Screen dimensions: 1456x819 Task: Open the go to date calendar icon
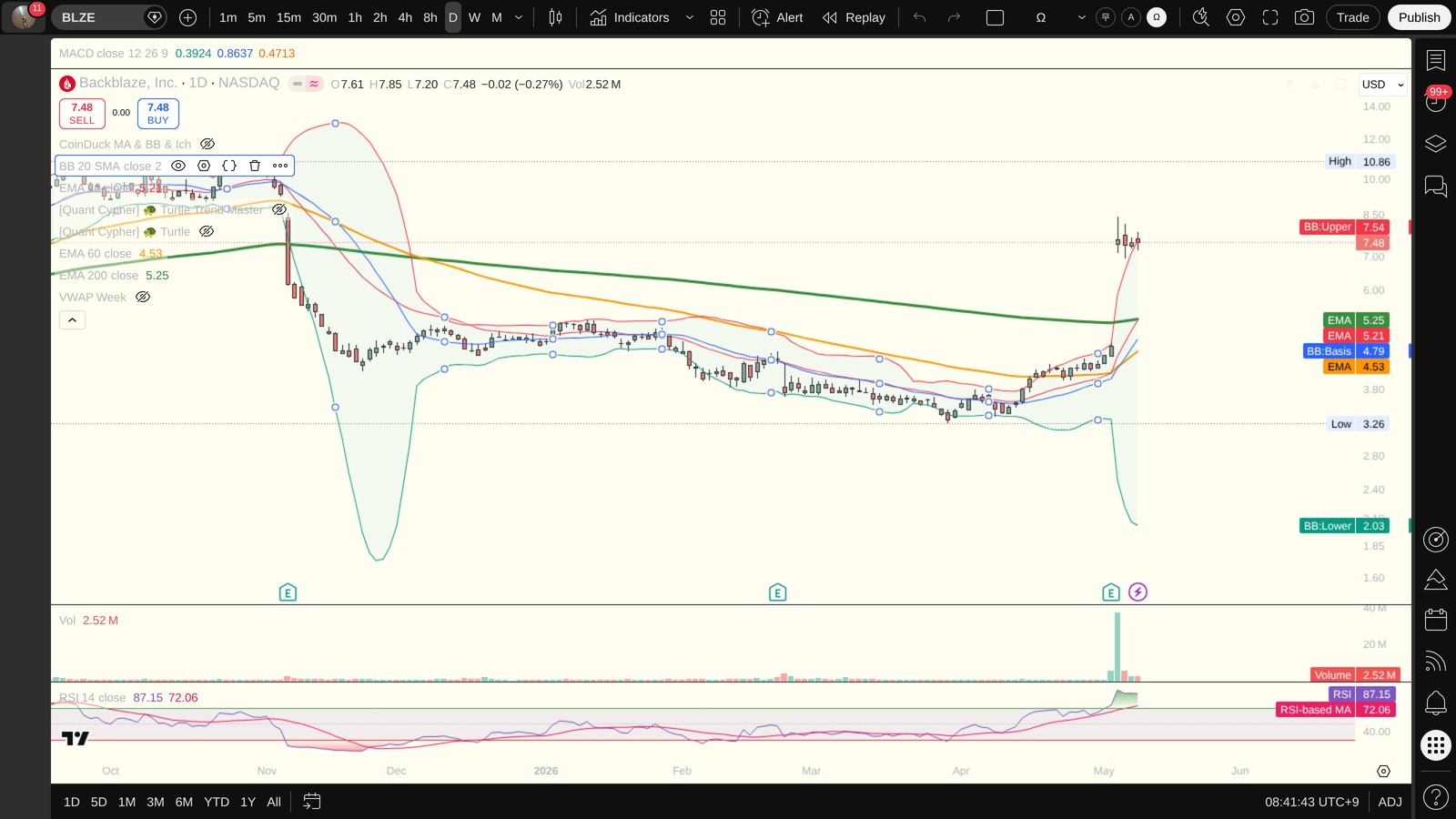pos(311,802)
